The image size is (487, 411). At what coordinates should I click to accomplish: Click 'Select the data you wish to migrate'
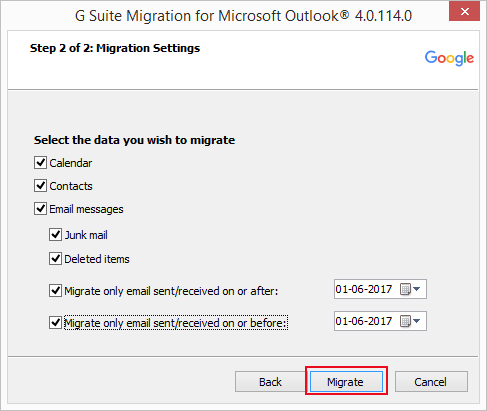point(134,140)
